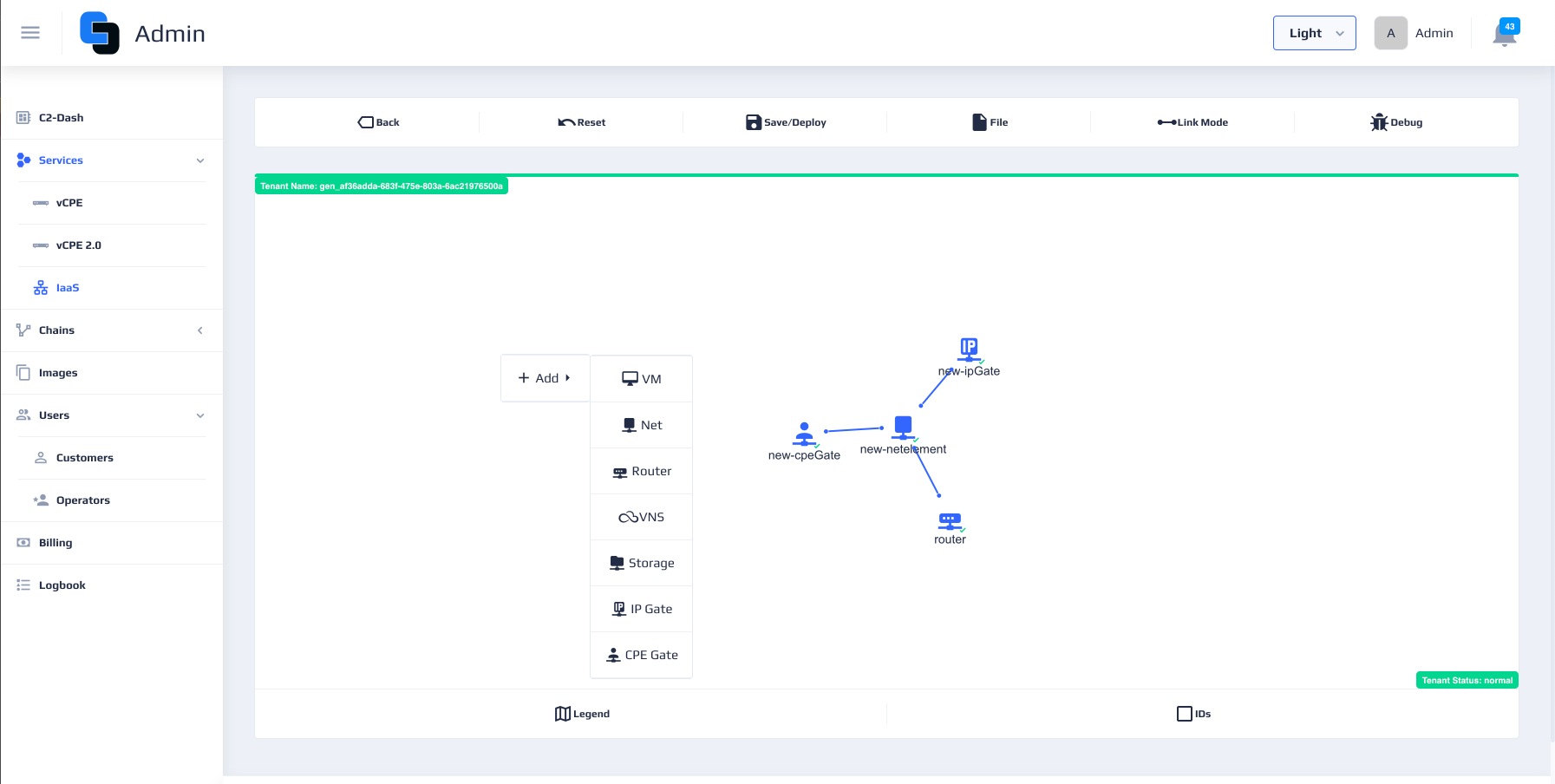Click the Back button
Viewport: 1555px width, 784px height.
click(379, 122)
